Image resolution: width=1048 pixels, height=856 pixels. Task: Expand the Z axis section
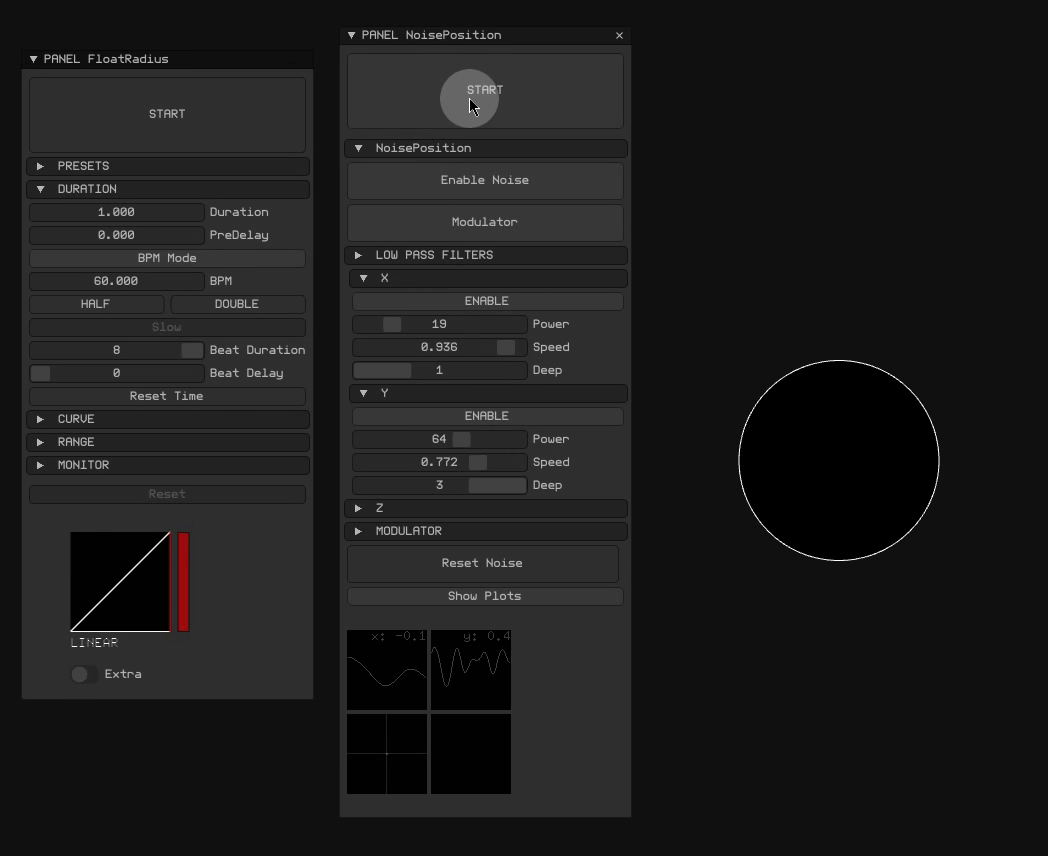coord(486,508)
